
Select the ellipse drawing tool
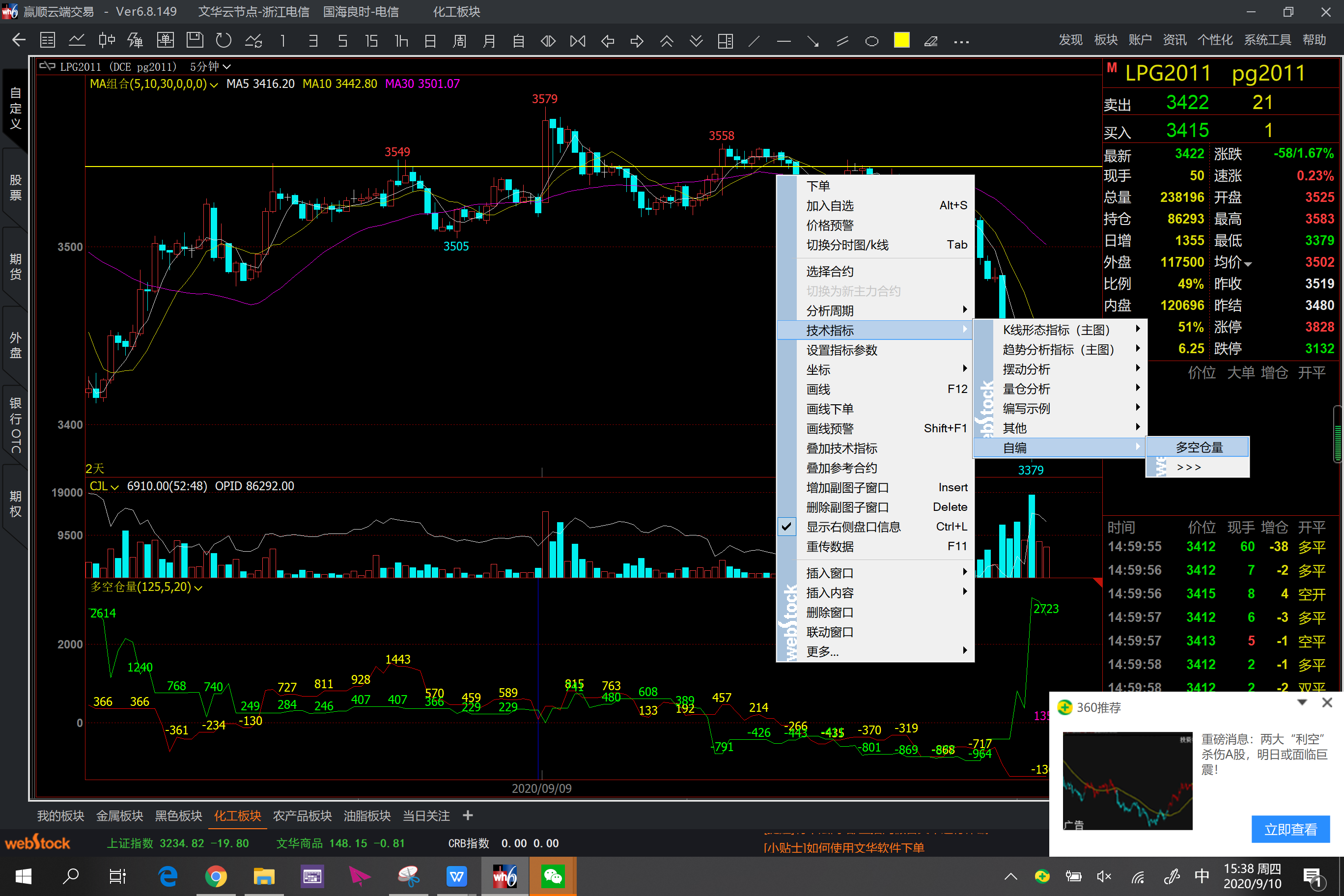(x=872, y=41)
